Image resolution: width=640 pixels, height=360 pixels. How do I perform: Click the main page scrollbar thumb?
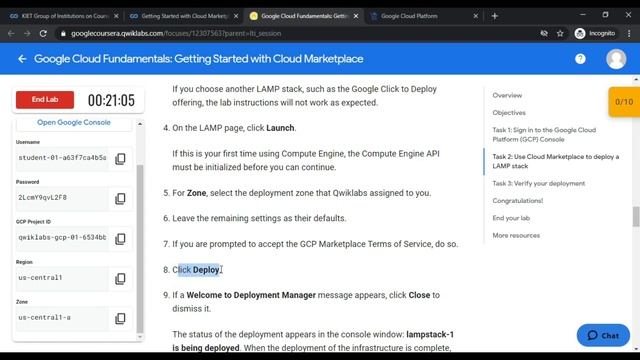(636, 216)
